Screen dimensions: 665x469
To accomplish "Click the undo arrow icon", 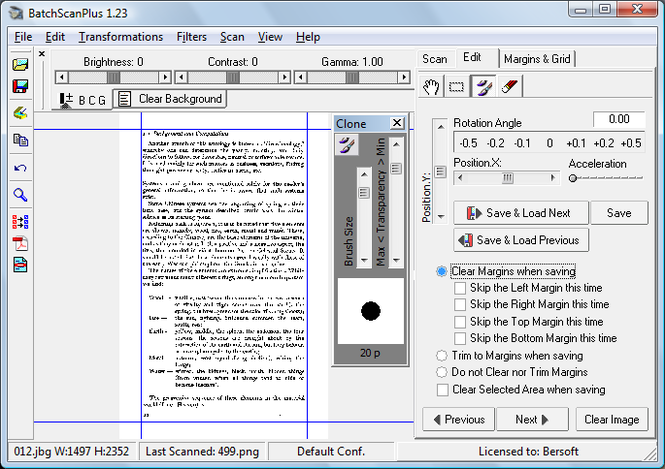I will tap(20, 168).
